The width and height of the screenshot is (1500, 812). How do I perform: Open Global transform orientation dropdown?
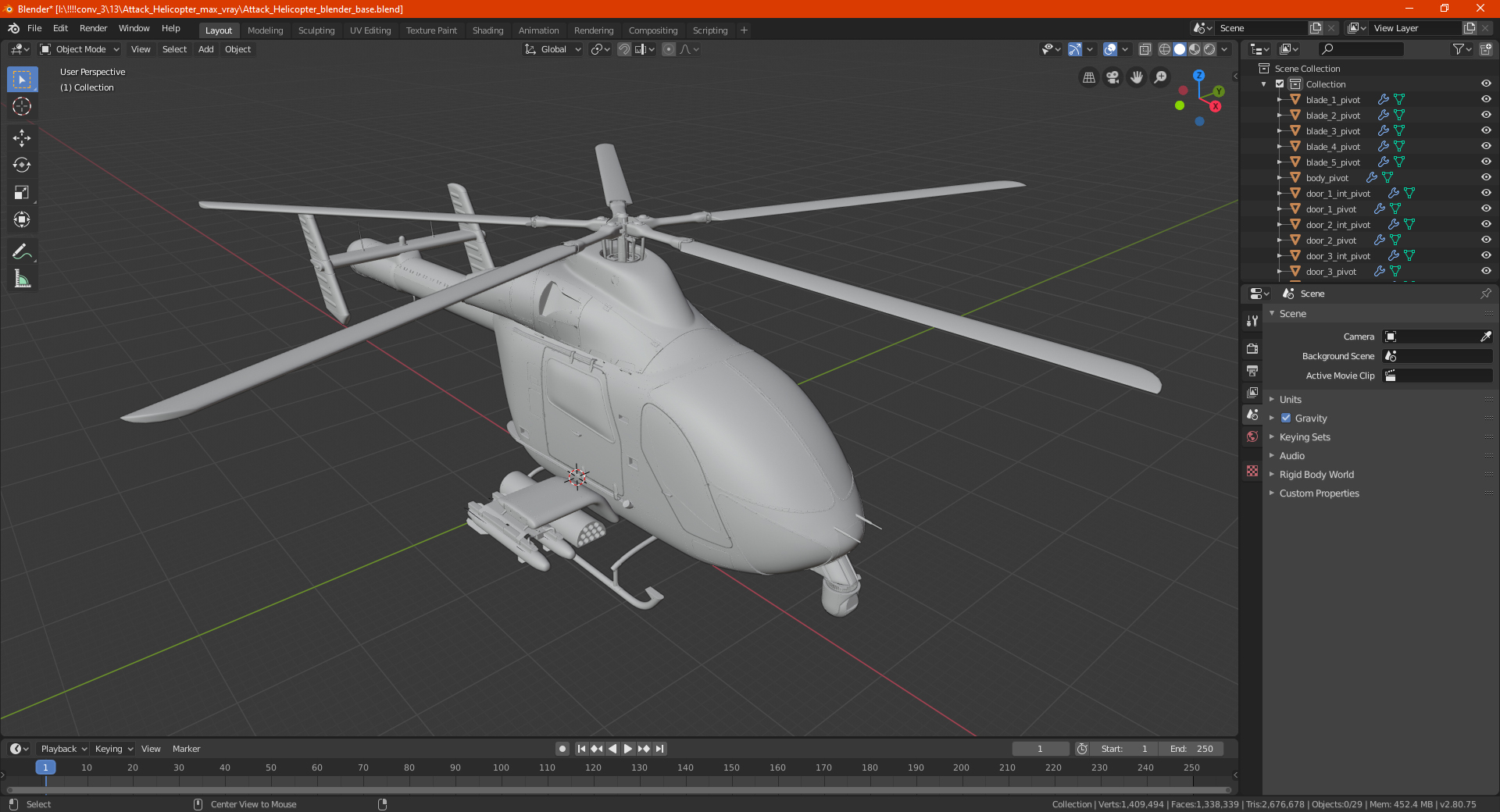point(553,49)
